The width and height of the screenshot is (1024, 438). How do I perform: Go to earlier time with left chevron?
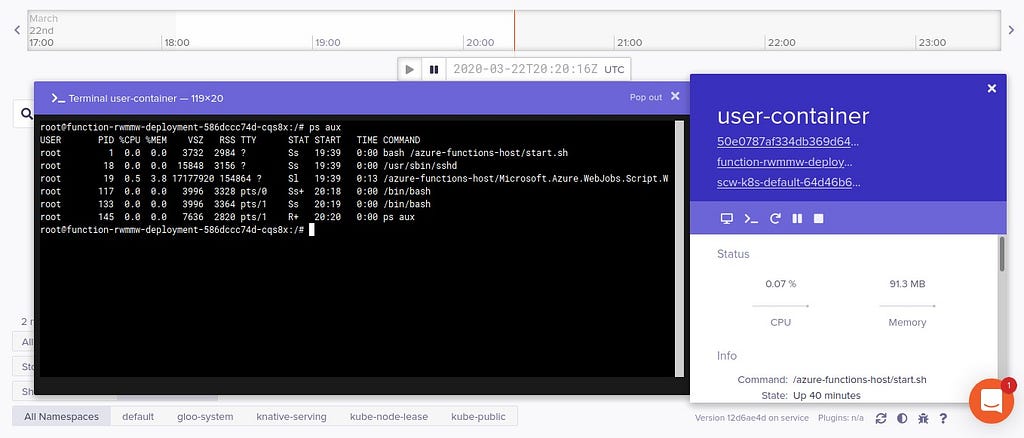18,30
